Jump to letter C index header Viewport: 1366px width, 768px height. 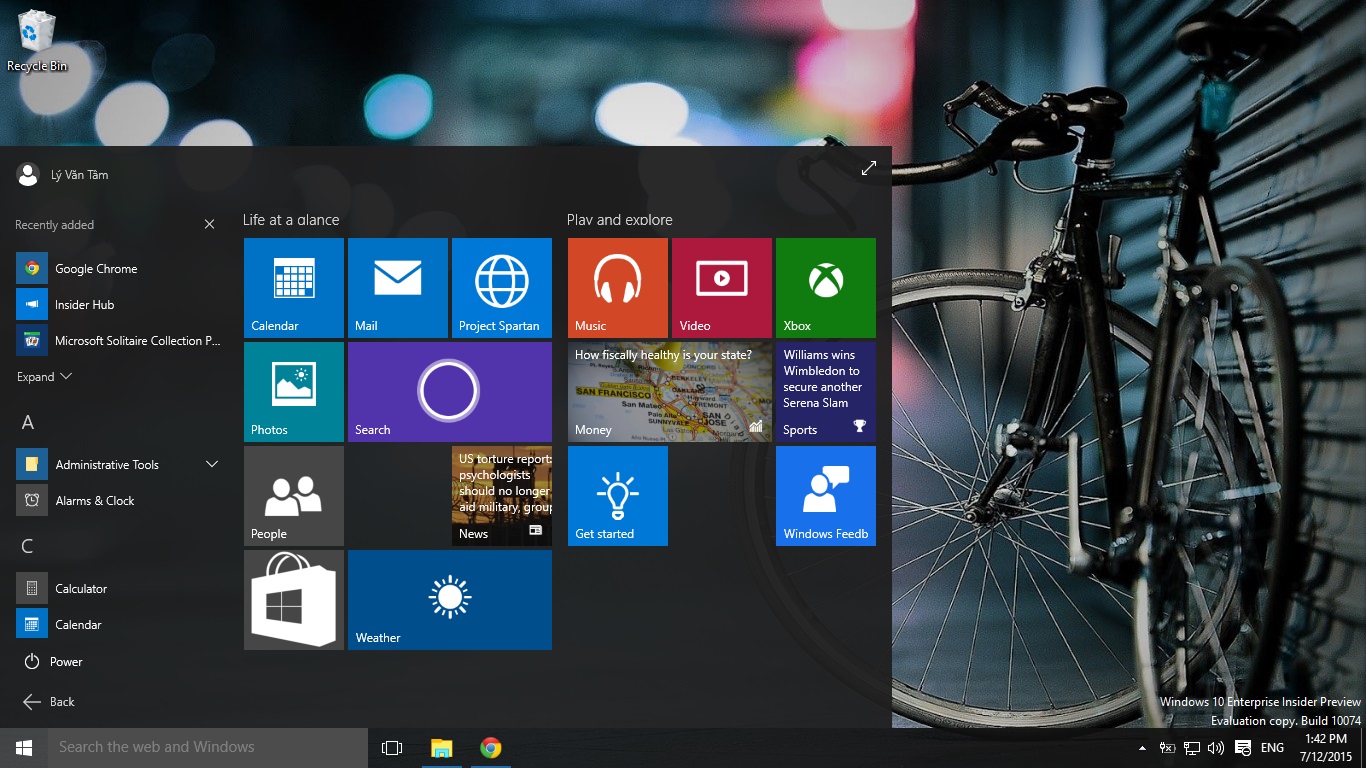click(x=28, y=546)
